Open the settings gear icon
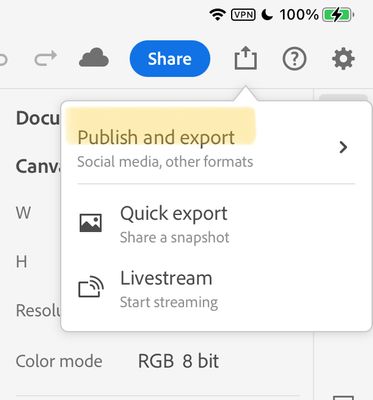 (x=343, y=59)
